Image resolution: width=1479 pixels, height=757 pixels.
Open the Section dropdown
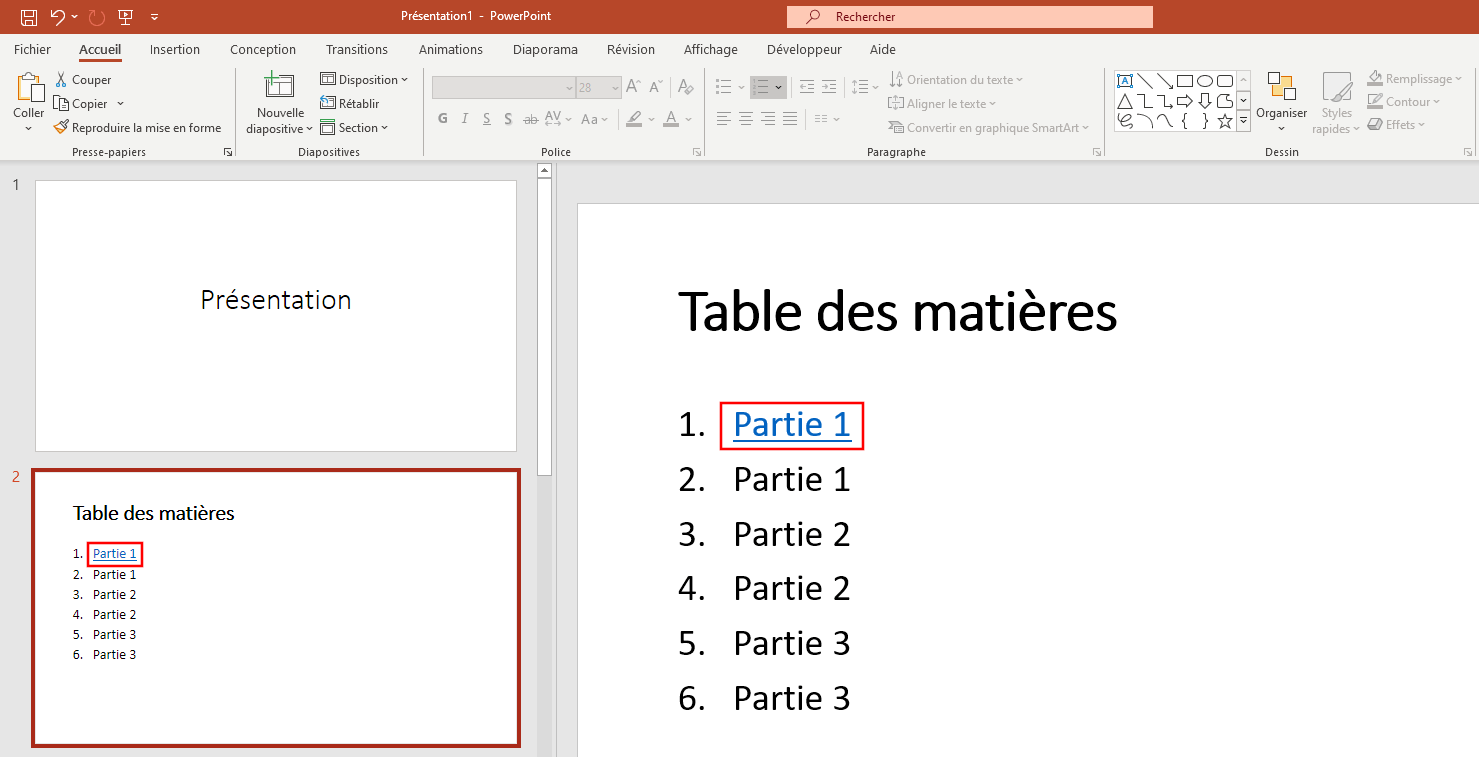click(354, 128)
